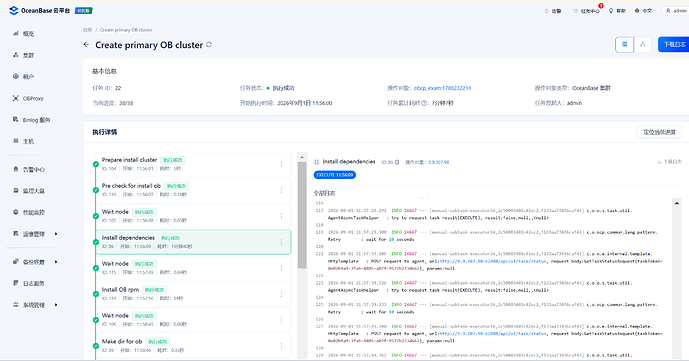This screenshot has width=689, height=361.
Task: Select the 'Install OB rpm' subtask
Action: pyautogui.click(x=193, y=294)
